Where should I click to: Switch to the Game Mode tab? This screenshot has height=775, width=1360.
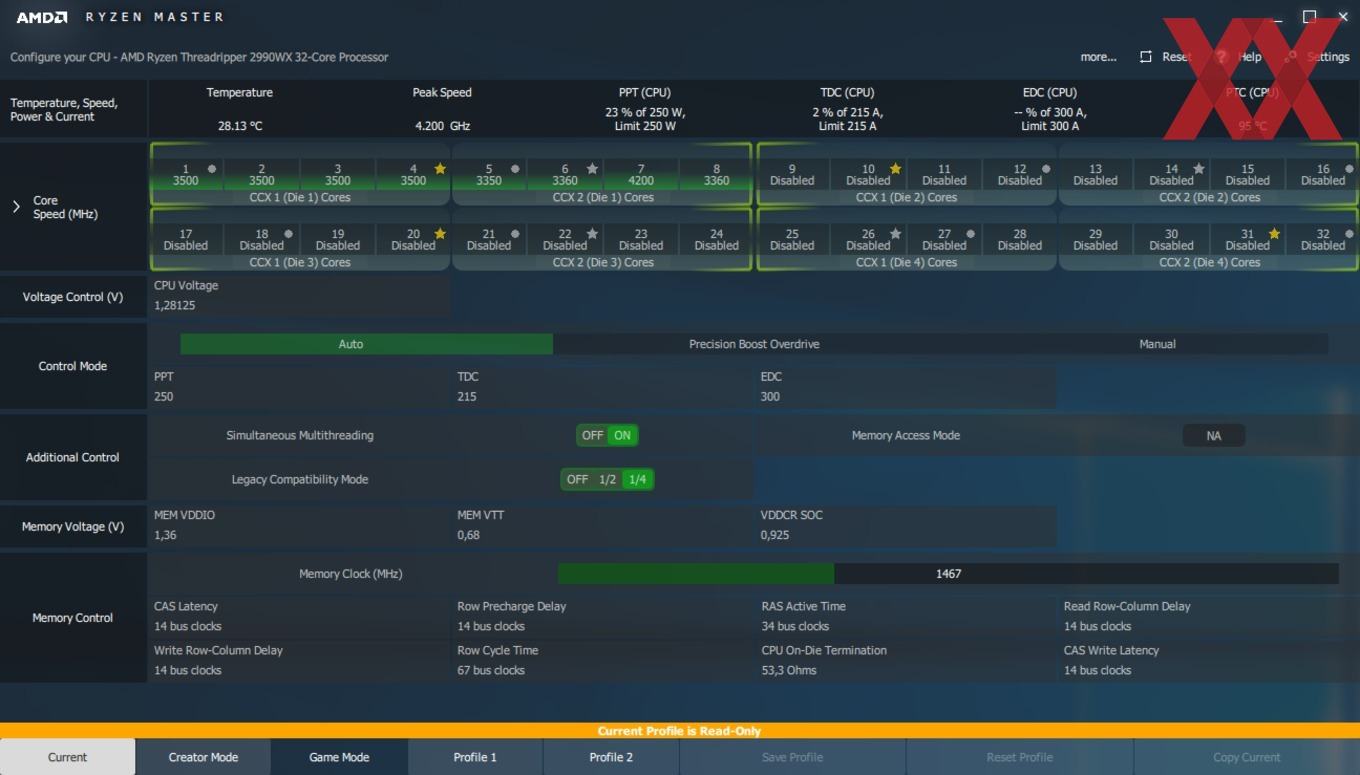point(339,757)
